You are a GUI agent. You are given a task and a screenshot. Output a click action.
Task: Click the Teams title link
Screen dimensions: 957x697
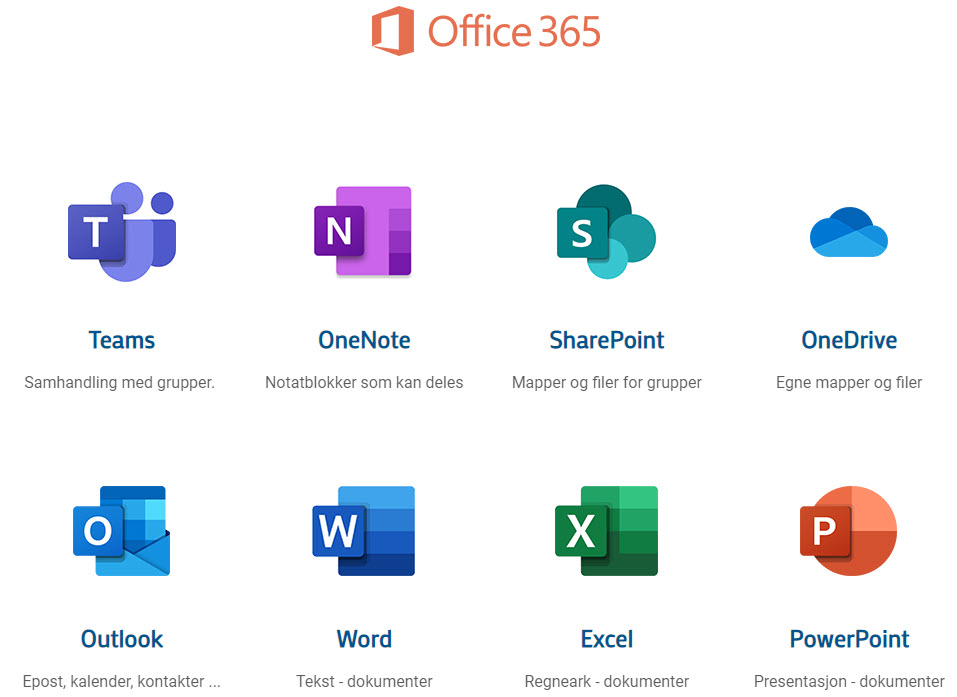[121, 340]
